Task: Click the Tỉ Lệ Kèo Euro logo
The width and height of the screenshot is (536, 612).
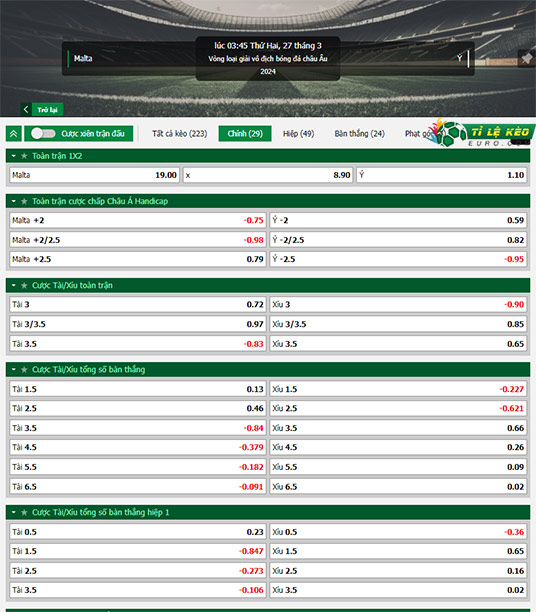Action: coord(482,133)
